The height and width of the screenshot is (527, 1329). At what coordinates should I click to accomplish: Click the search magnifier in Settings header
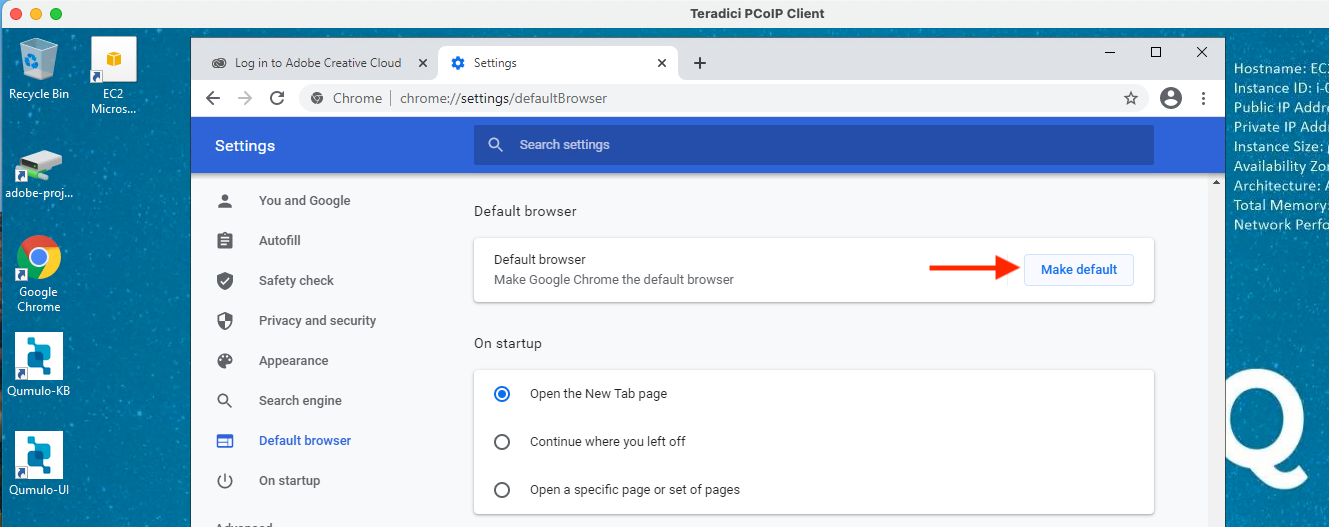(496, 145)
